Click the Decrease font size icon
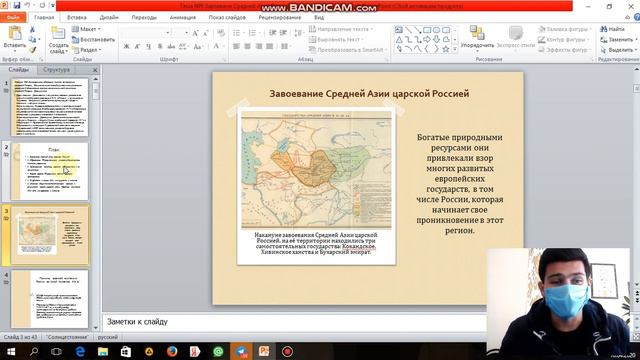Viewport: 640px width, 360px height. click(206, 33)
